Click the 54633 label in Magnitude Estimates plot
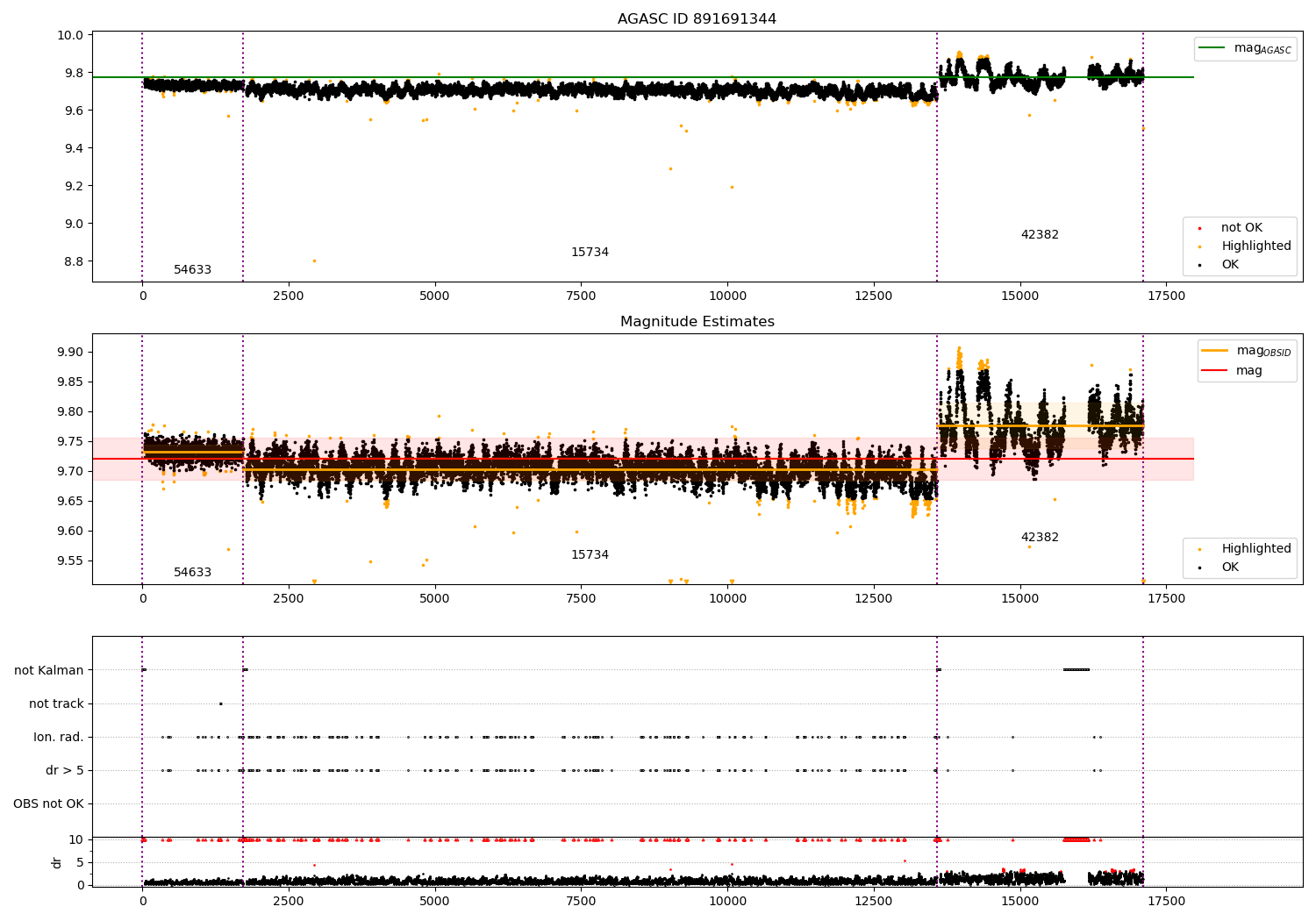Screen dimensions: 1316x921 192,573
